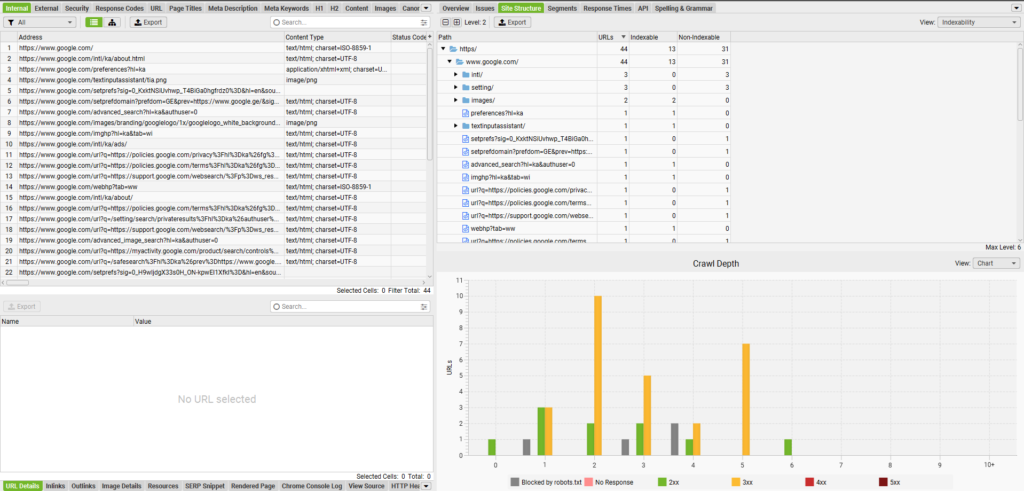Open the Chrome Console Log tab

click(x=312, y=486)
